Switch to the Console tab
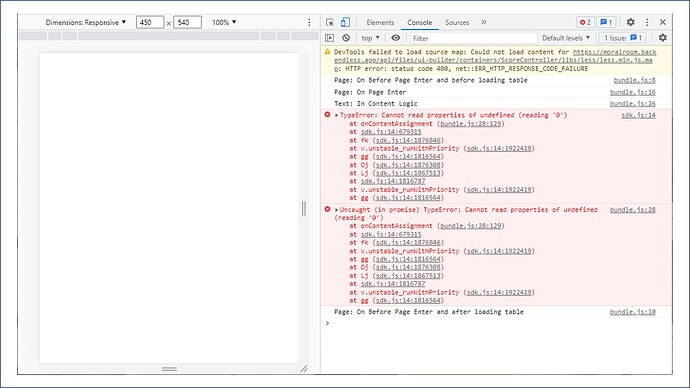690x388 pixels. (x=419, y=22)
